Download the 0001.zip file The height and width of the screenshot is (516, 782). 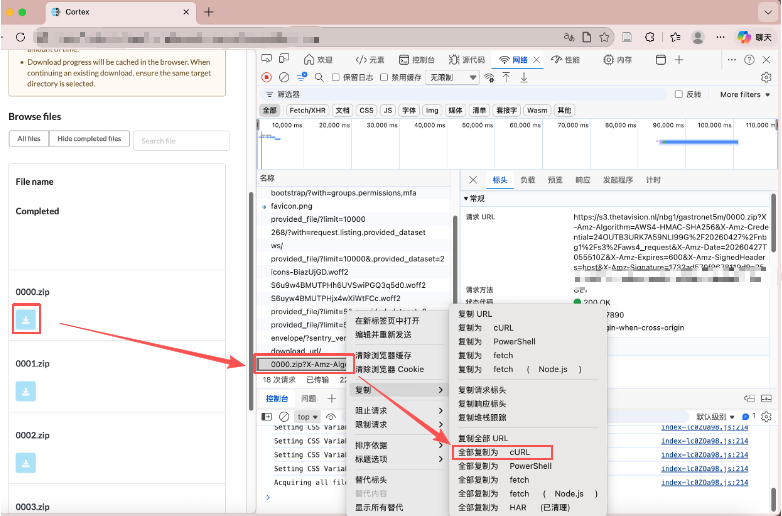(25, 391)
